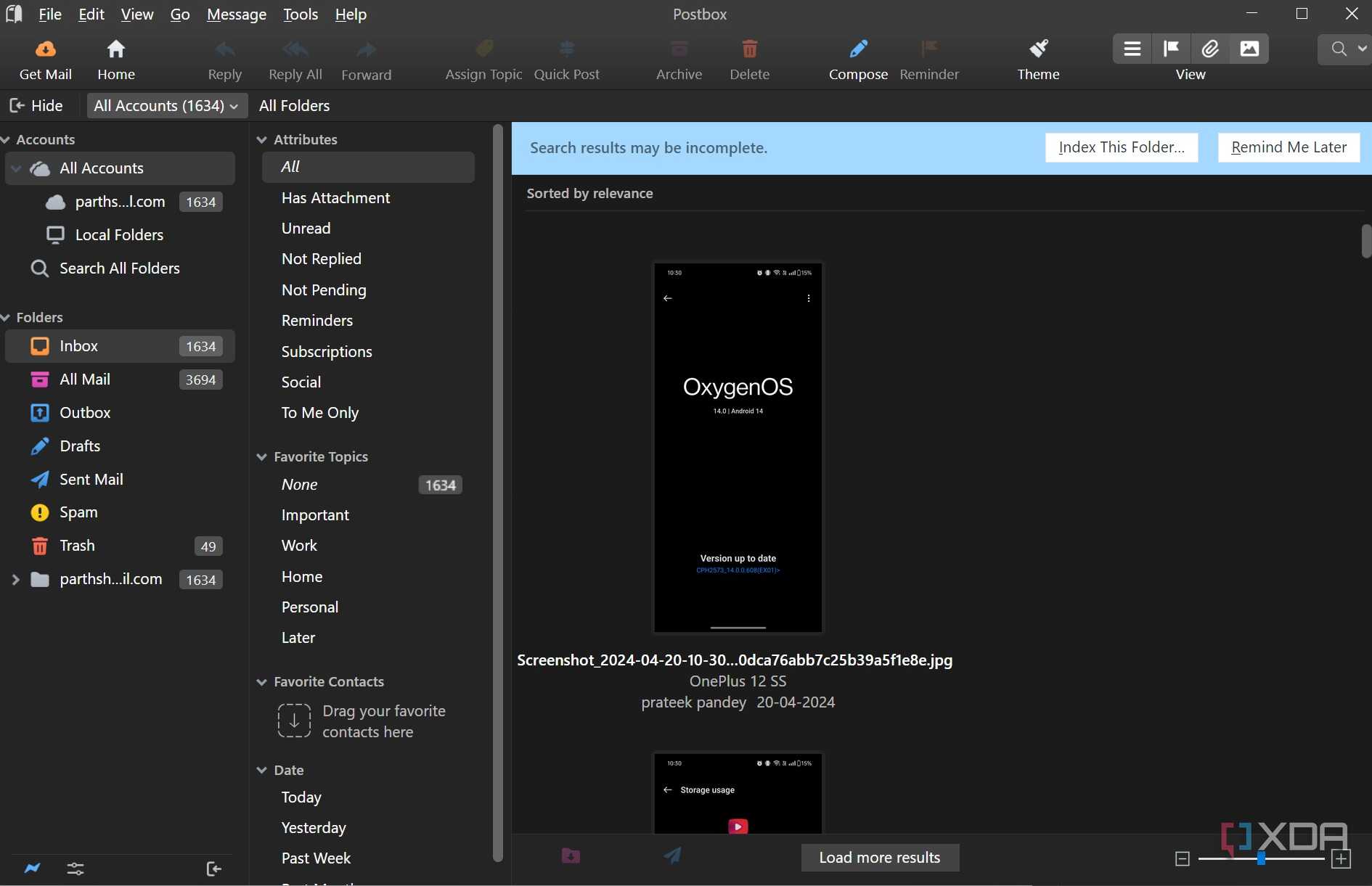This screenshot has width=1372, height=886.
Task: Click the paper plane icon below the results
Action: pos(672,856)
